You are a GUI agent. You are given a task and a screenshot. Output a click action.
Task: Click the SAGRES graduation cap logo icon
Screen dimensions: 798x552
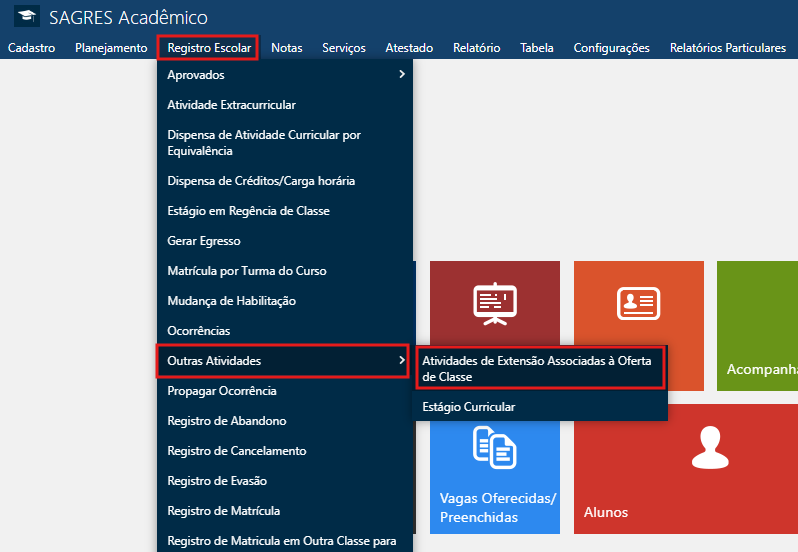tap(26, 16)
